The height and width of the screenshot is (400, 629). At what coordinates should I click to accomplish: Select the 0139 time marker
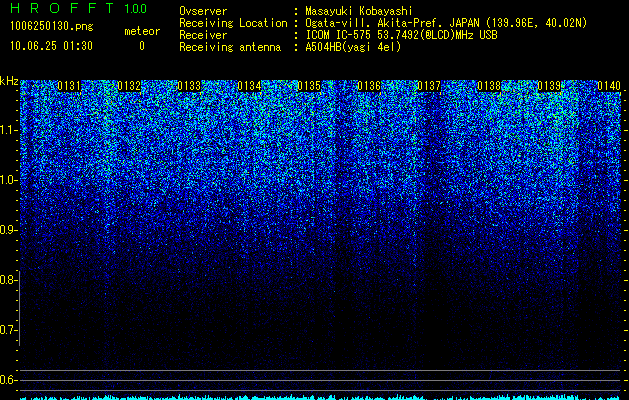coord(549,86)
